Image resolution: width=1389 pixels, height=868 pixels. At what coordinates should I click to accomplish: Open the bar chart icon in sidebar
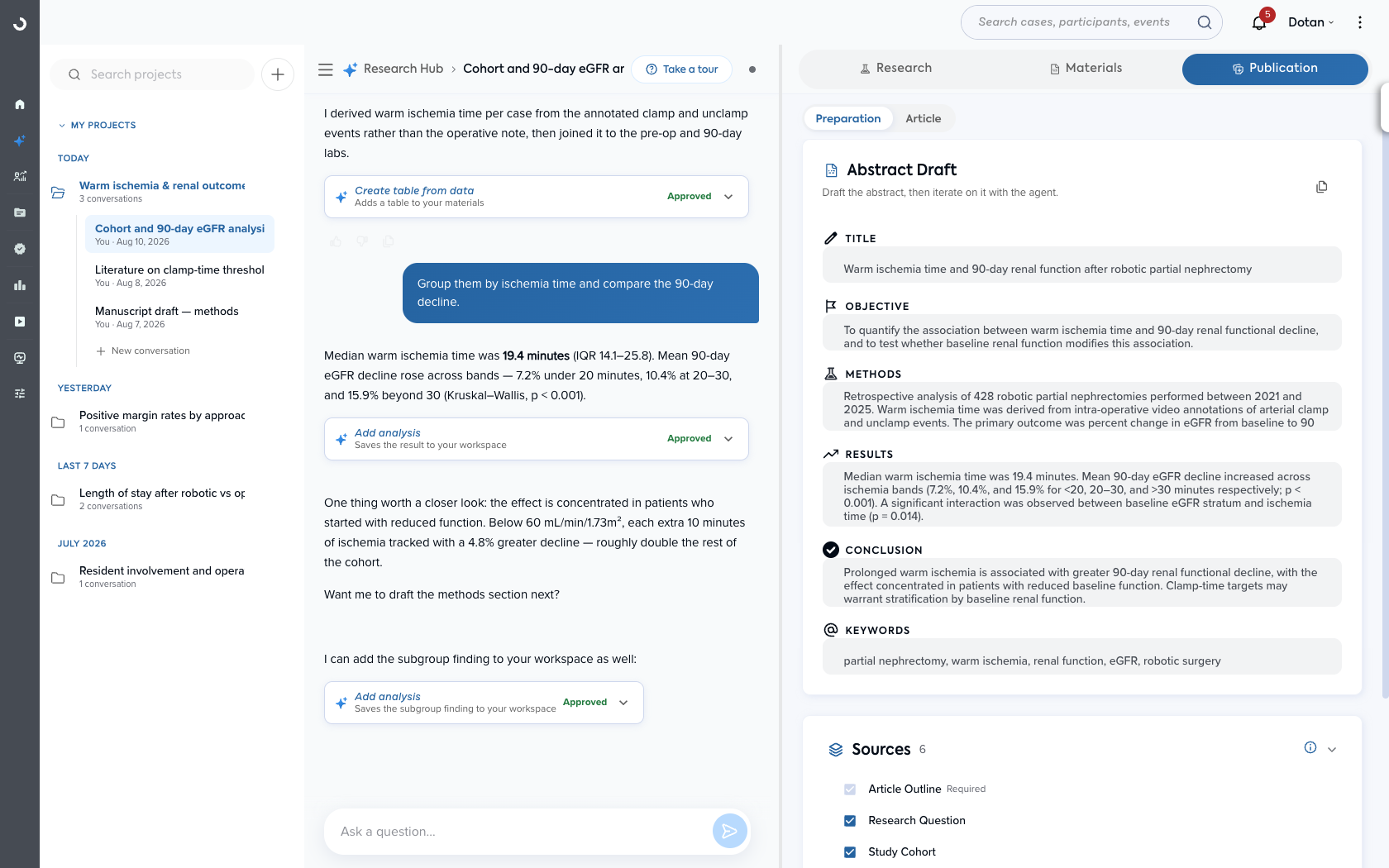20,285
